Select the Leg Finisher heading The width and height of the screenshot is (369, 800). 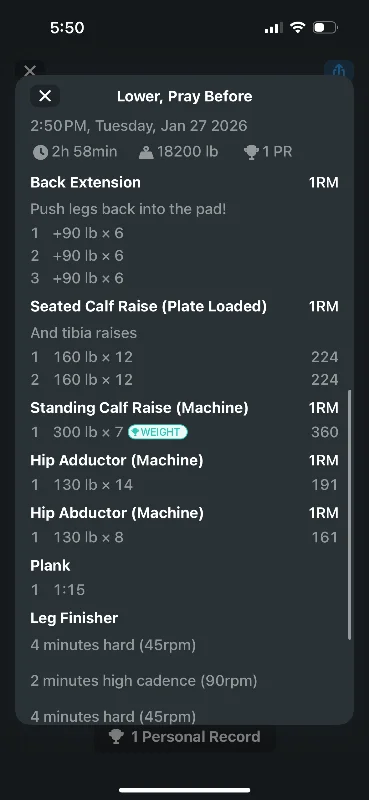[x=74, y=618]
